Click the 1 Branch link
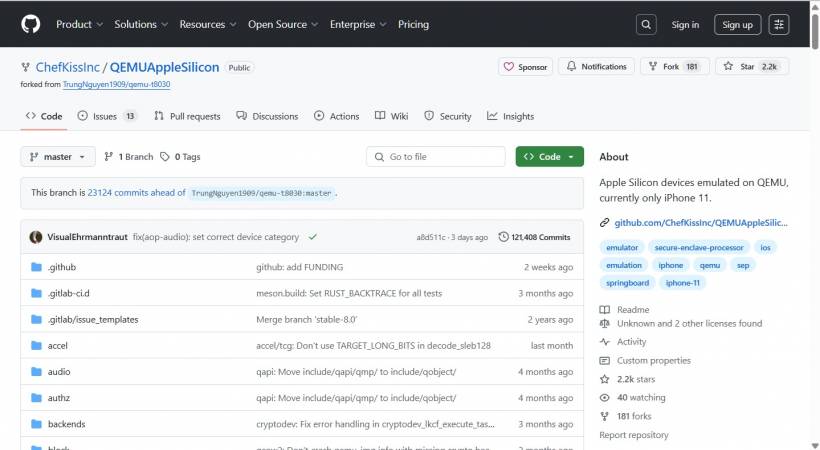 coord(129,156)
